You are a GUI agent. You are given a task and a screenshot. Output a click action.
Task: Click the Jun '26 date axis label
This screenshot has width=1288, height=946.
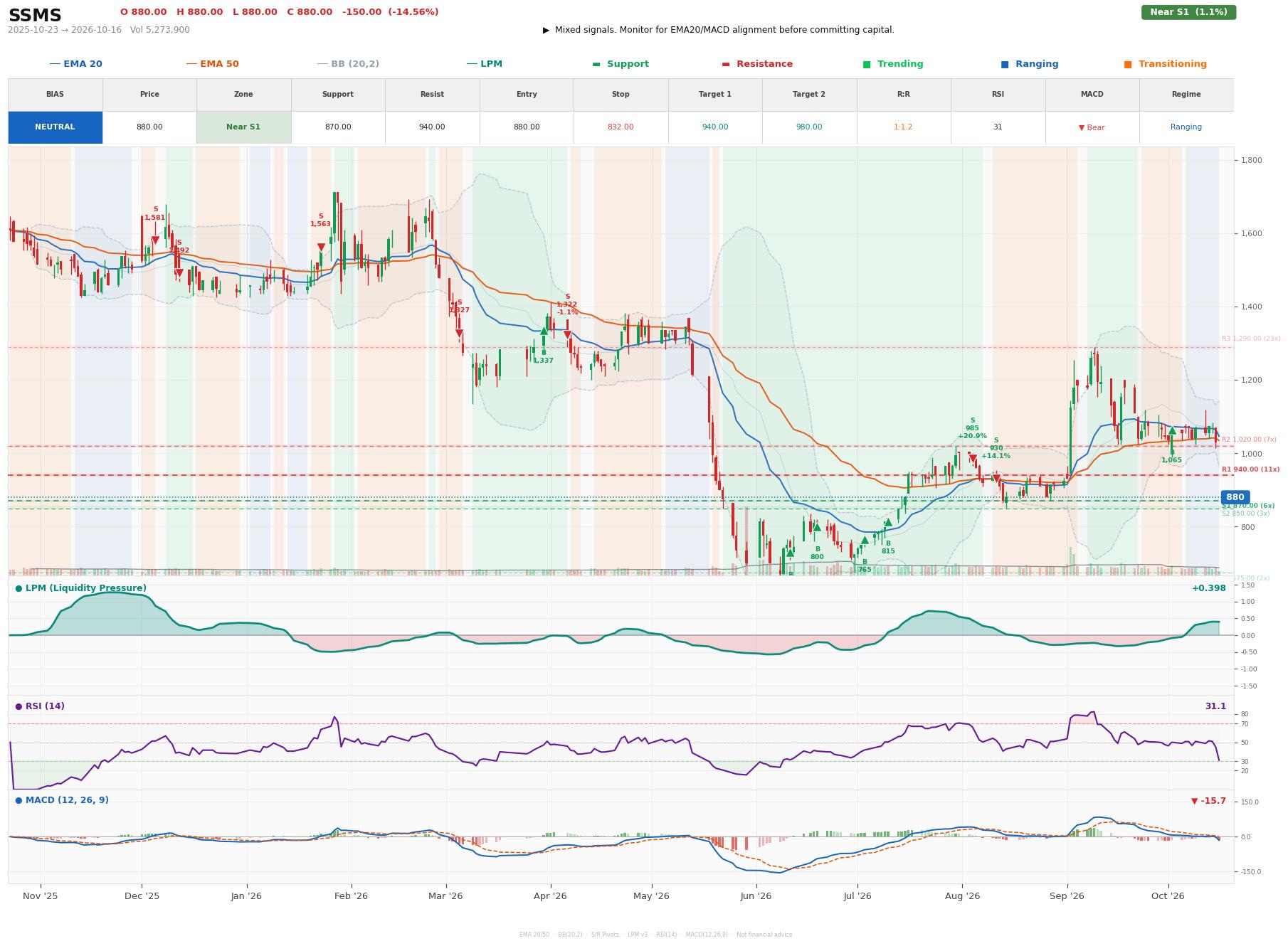pos(756,896)
